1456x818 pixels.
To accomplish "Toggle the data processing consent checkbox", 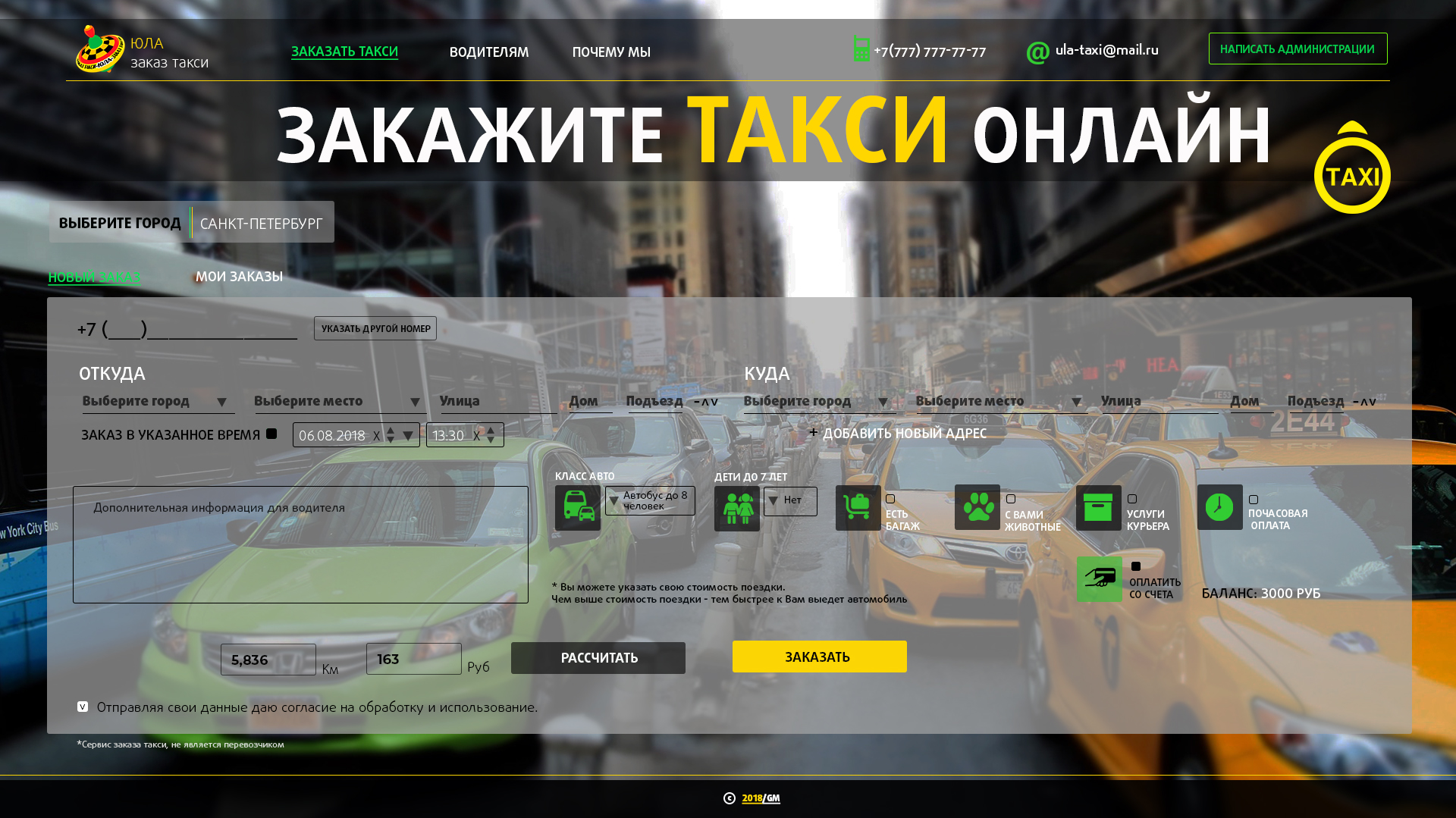I will 83,707.
